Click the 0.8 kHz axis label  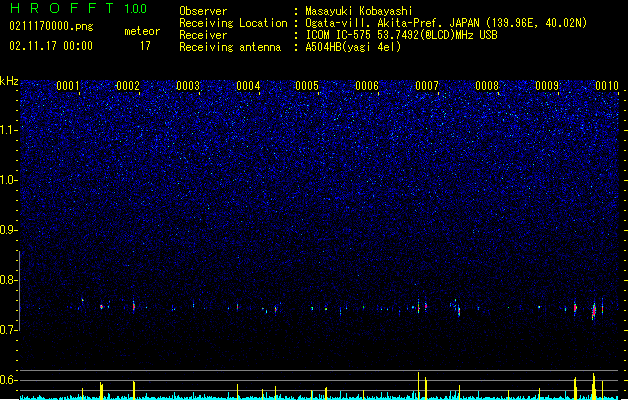click(9, 280)
